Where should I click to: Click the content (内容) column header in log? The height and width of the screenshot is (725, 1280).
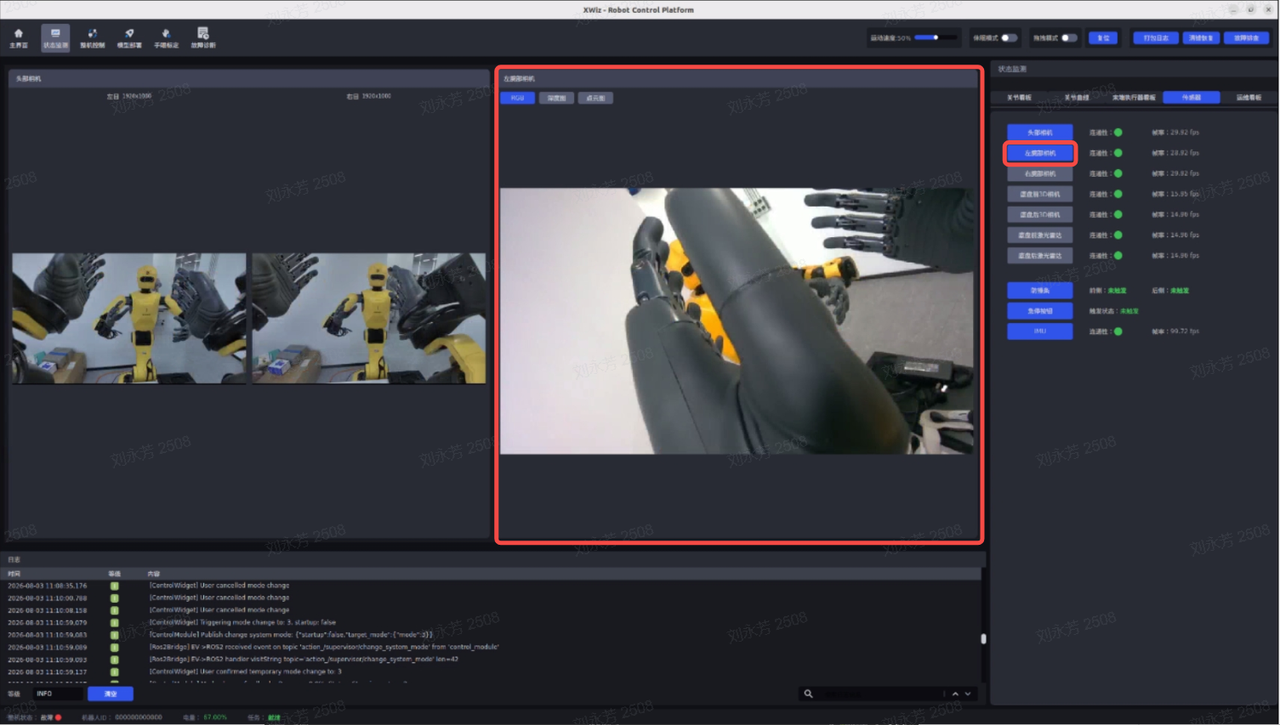click(x=154, y=574)
